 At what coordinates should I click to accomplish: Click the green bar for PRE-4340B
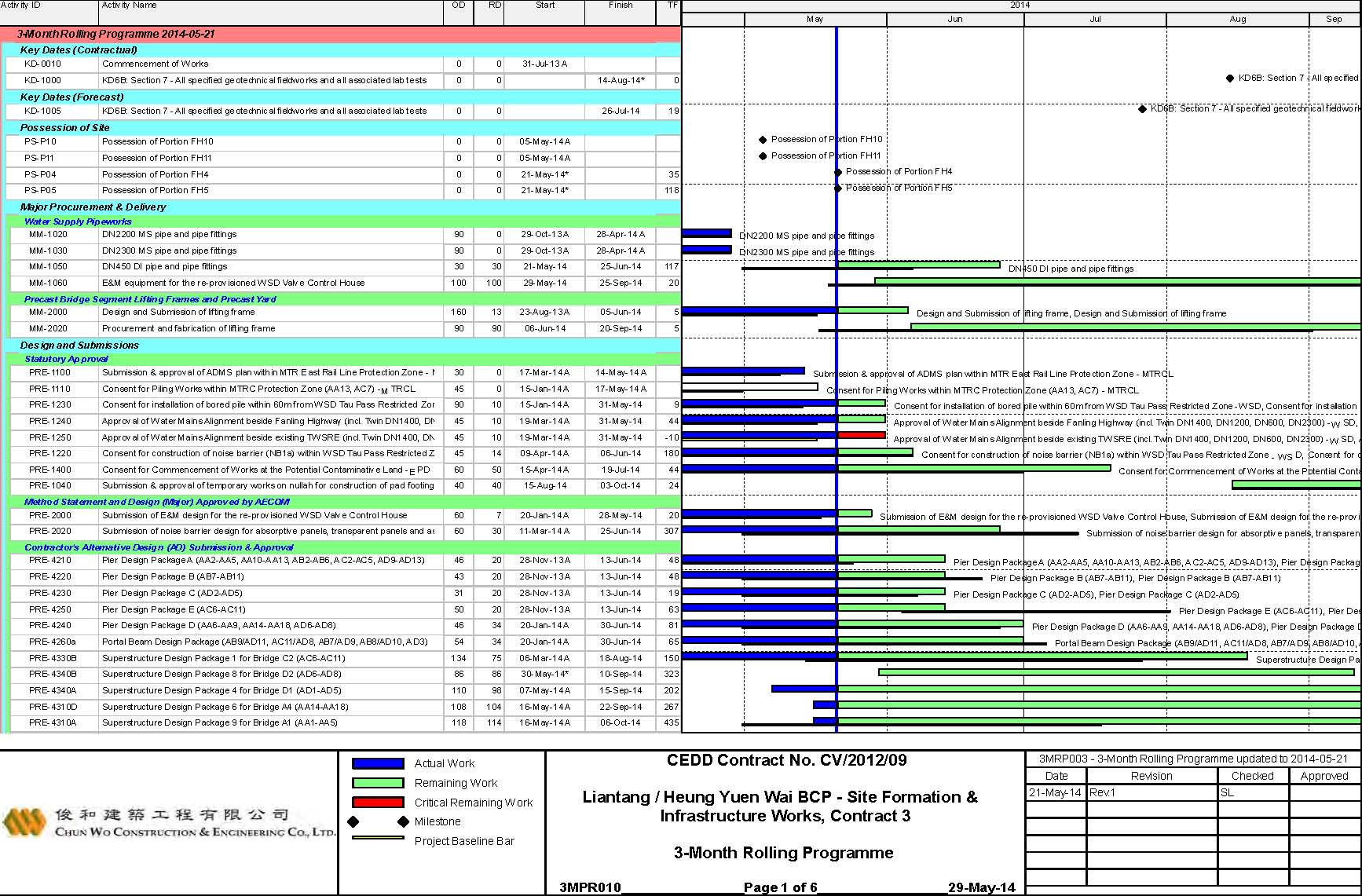tap(1116, 672)
